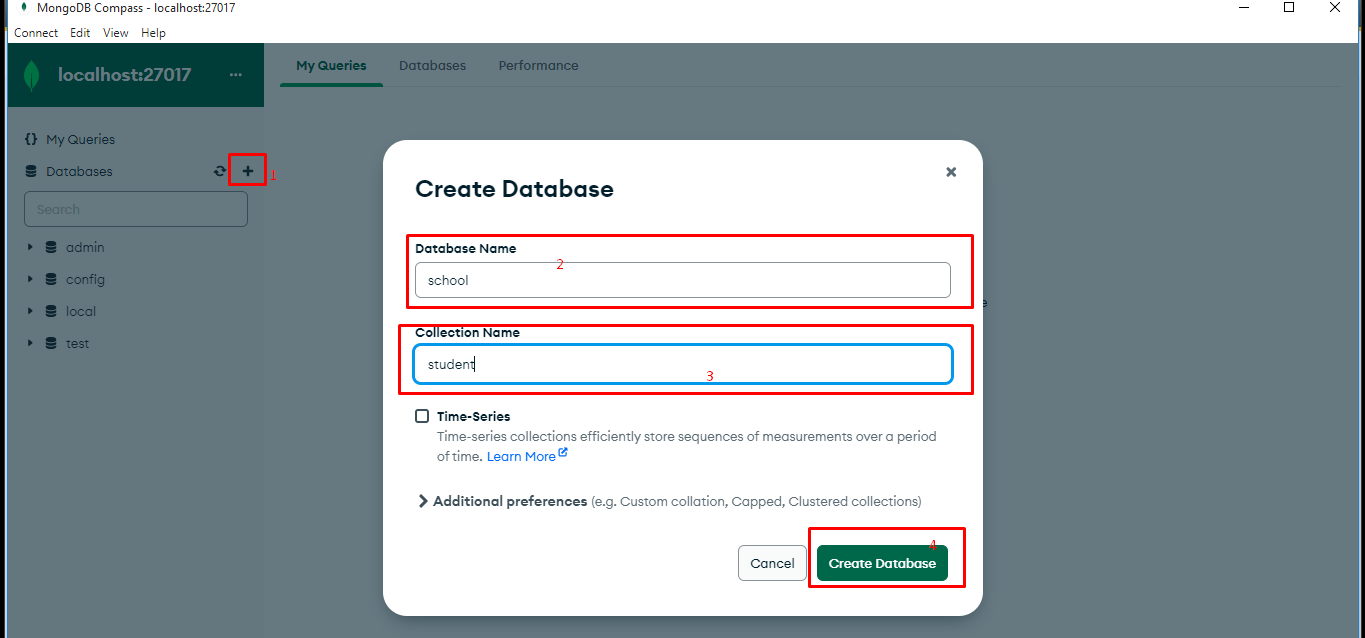Click the refresh databases icon
The width and height of the screenshot is (1365, 638).
[220, 171]
